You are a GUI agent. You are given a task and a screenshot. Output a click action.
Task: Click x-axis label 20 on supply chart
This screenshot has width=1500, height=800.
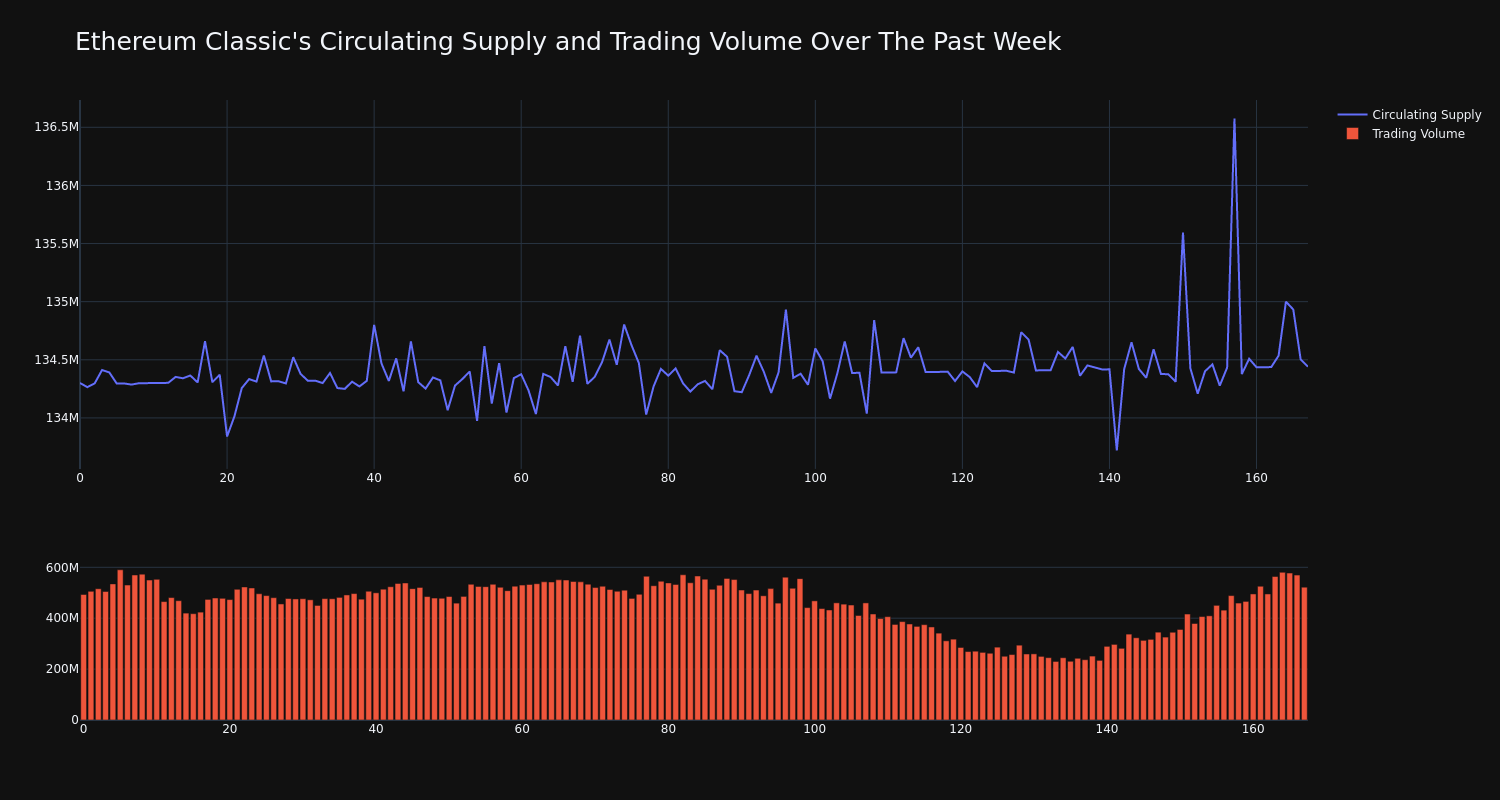tap(227, 478)
